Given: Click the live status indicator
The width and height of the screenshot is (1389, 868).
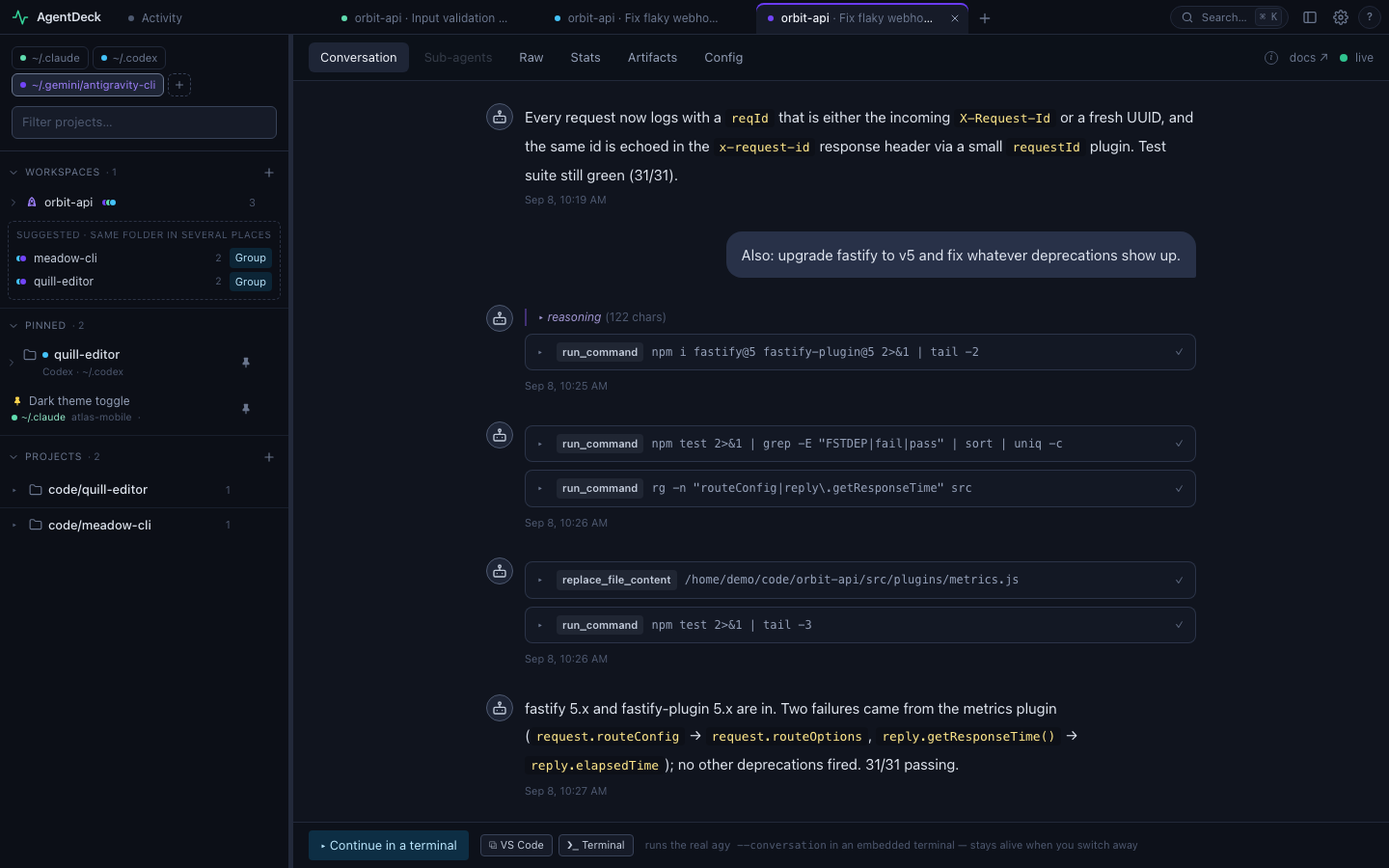Looking at the screenshot, I should pyautogui.click(x=1357, y=58).
